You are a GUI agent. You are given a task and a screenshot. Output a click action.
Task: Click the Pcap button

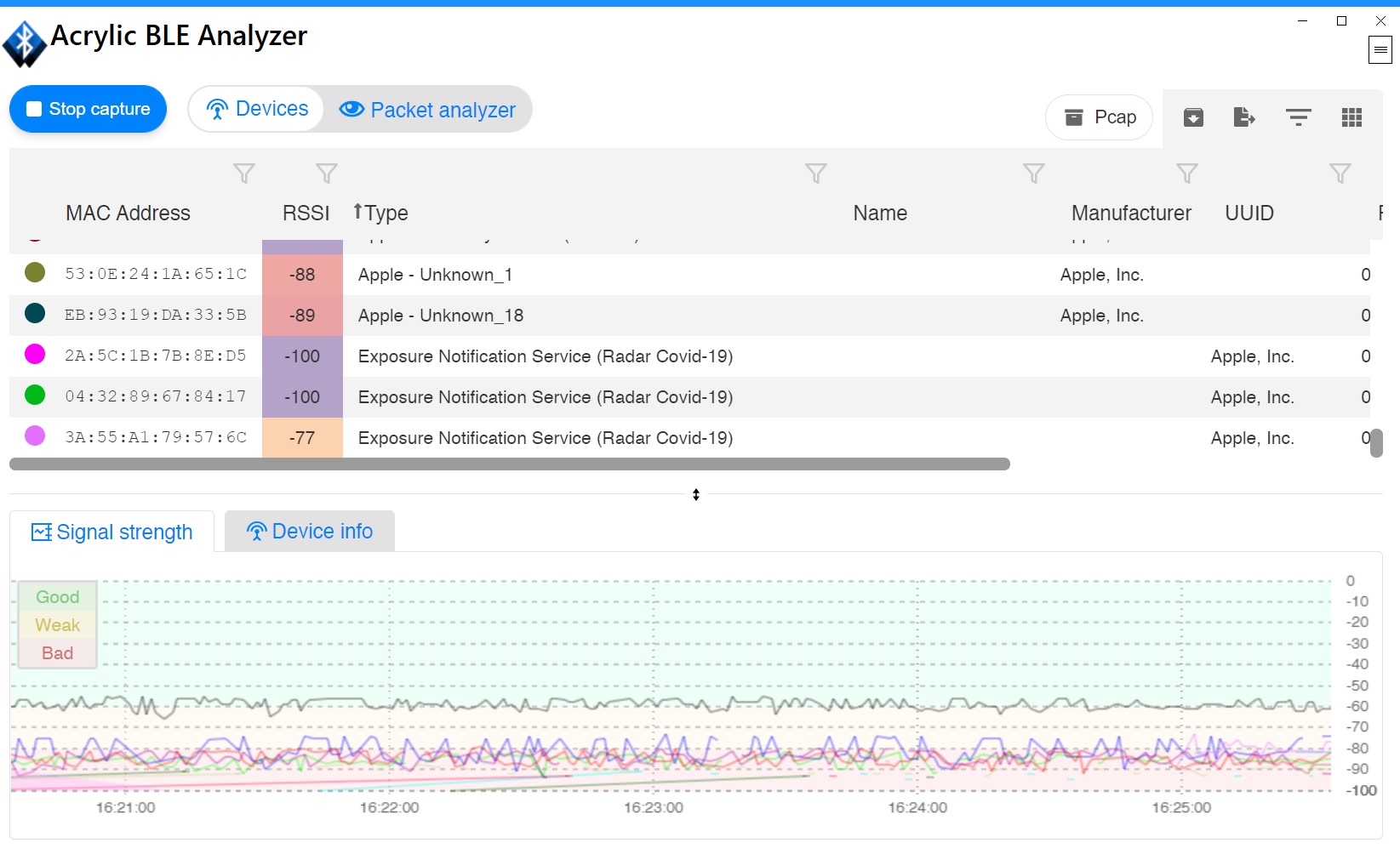(x=1099, y=117)
